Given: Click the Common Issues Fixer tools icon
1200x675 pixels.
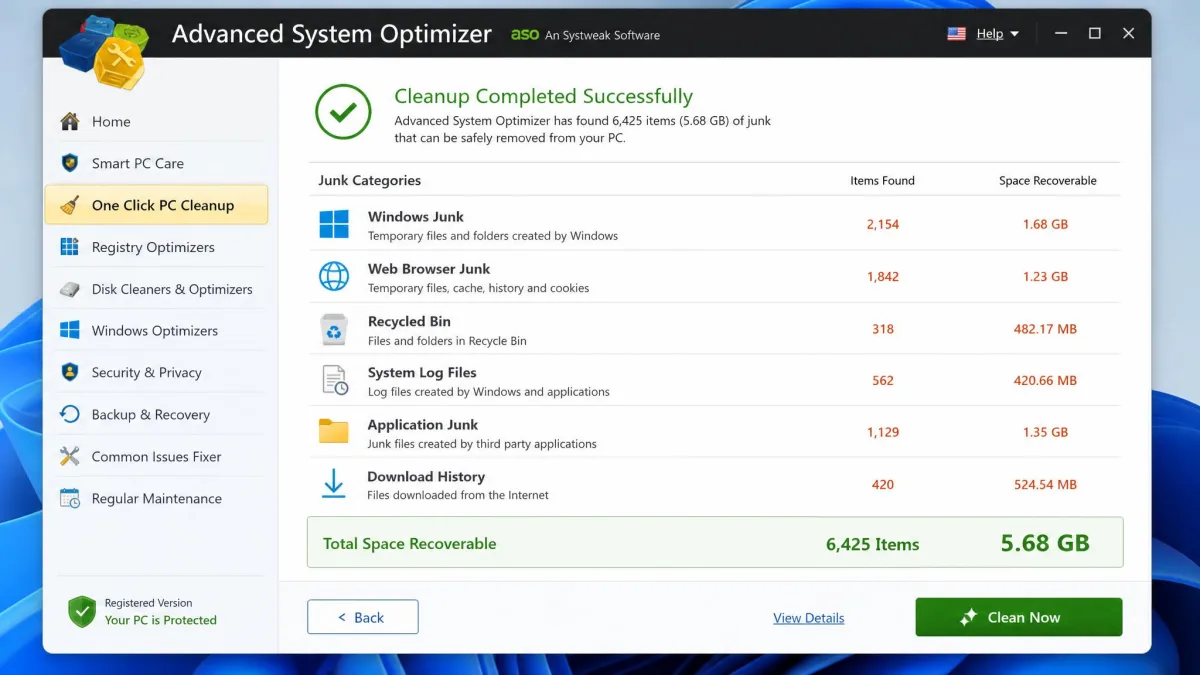Looking at the screenshot, I should 70,456.
